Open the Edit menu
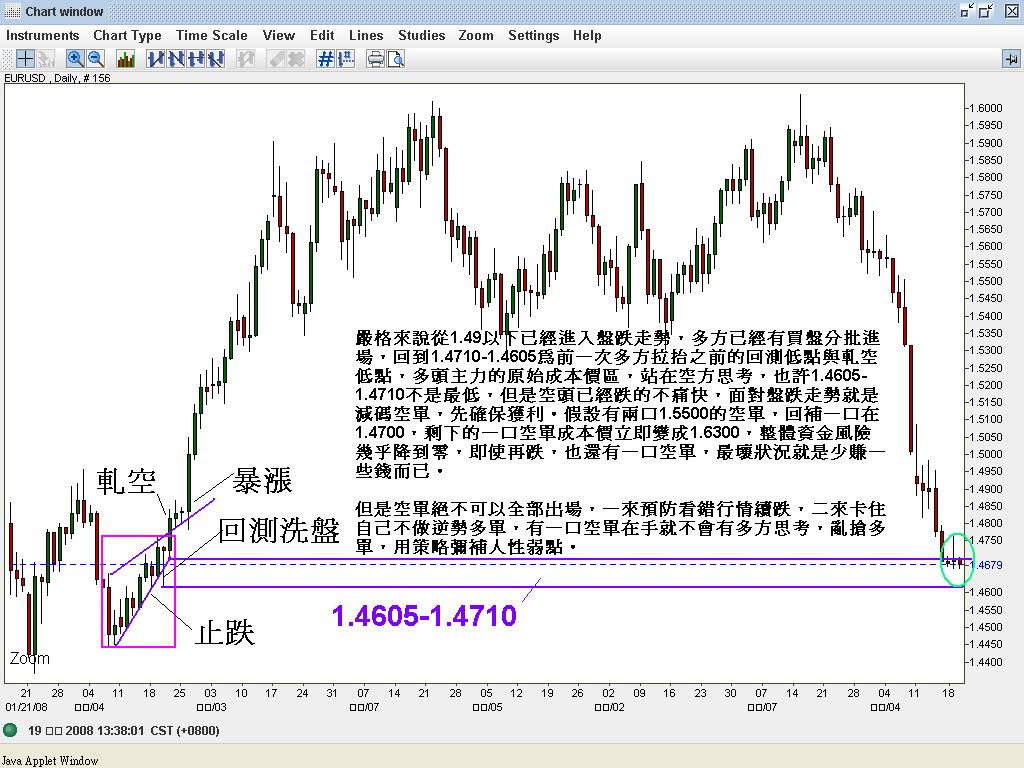This screenshot has width=1024, height=768. click(322, 35)
